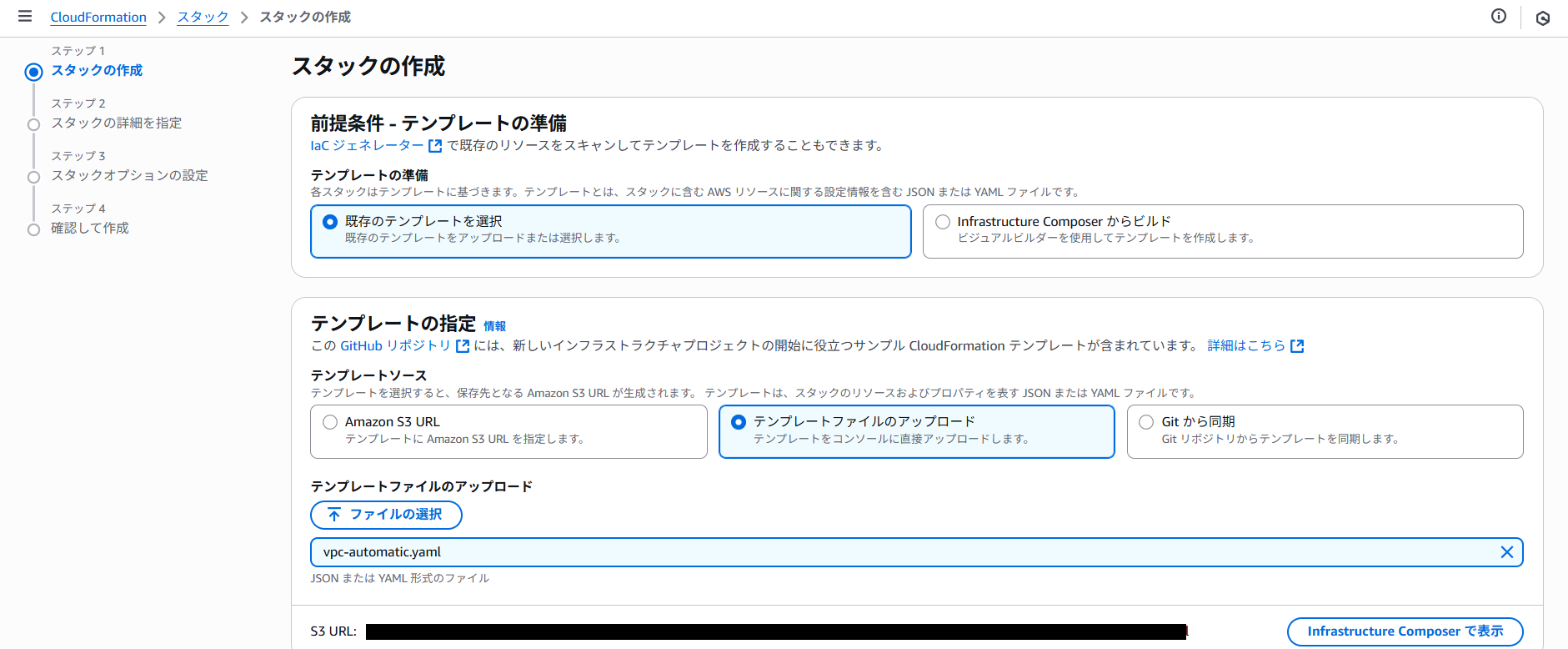Open the hamburger navigation menu
The width and height of the screenshot is (1568, 649).
(25, 17)
